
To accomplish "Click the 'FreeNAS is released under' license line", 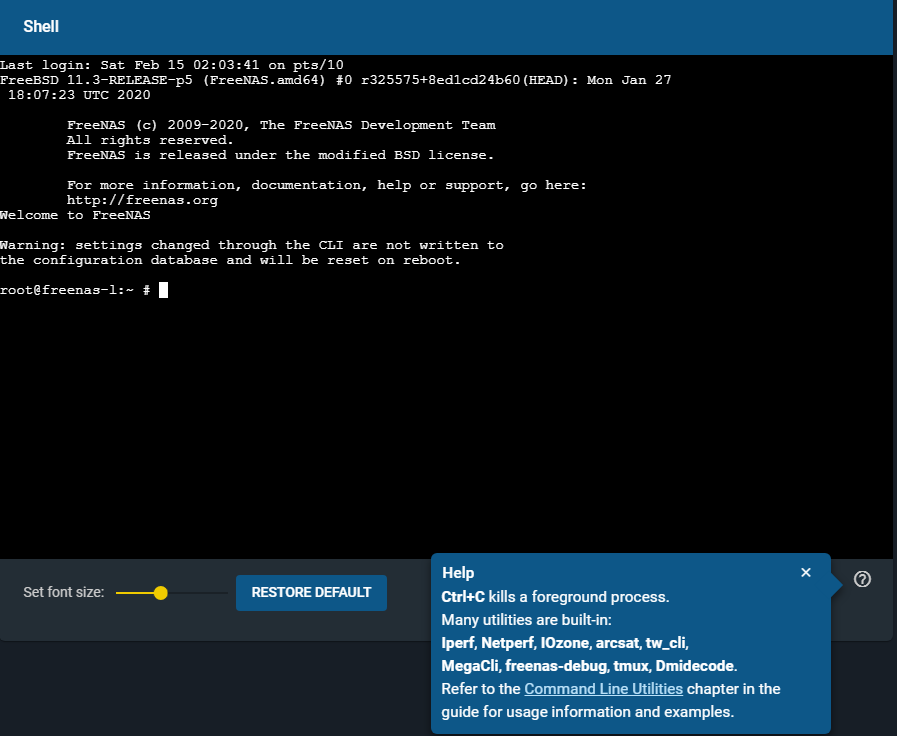I will (280, 155).
